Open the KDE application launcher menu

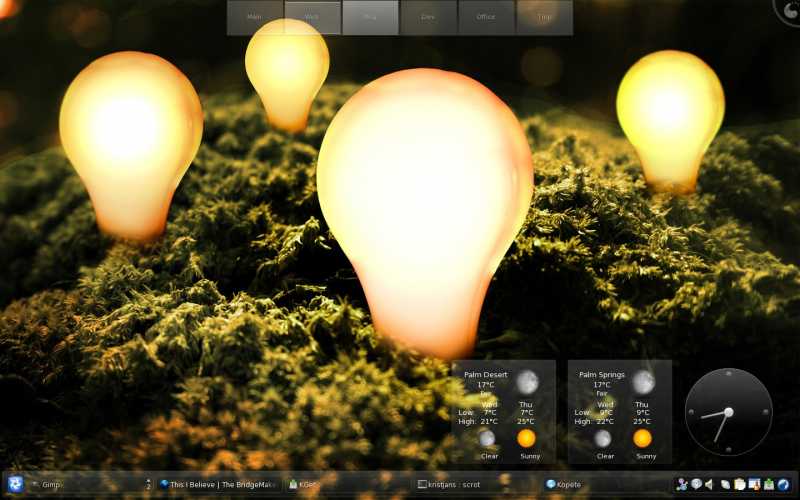(15, 484)
